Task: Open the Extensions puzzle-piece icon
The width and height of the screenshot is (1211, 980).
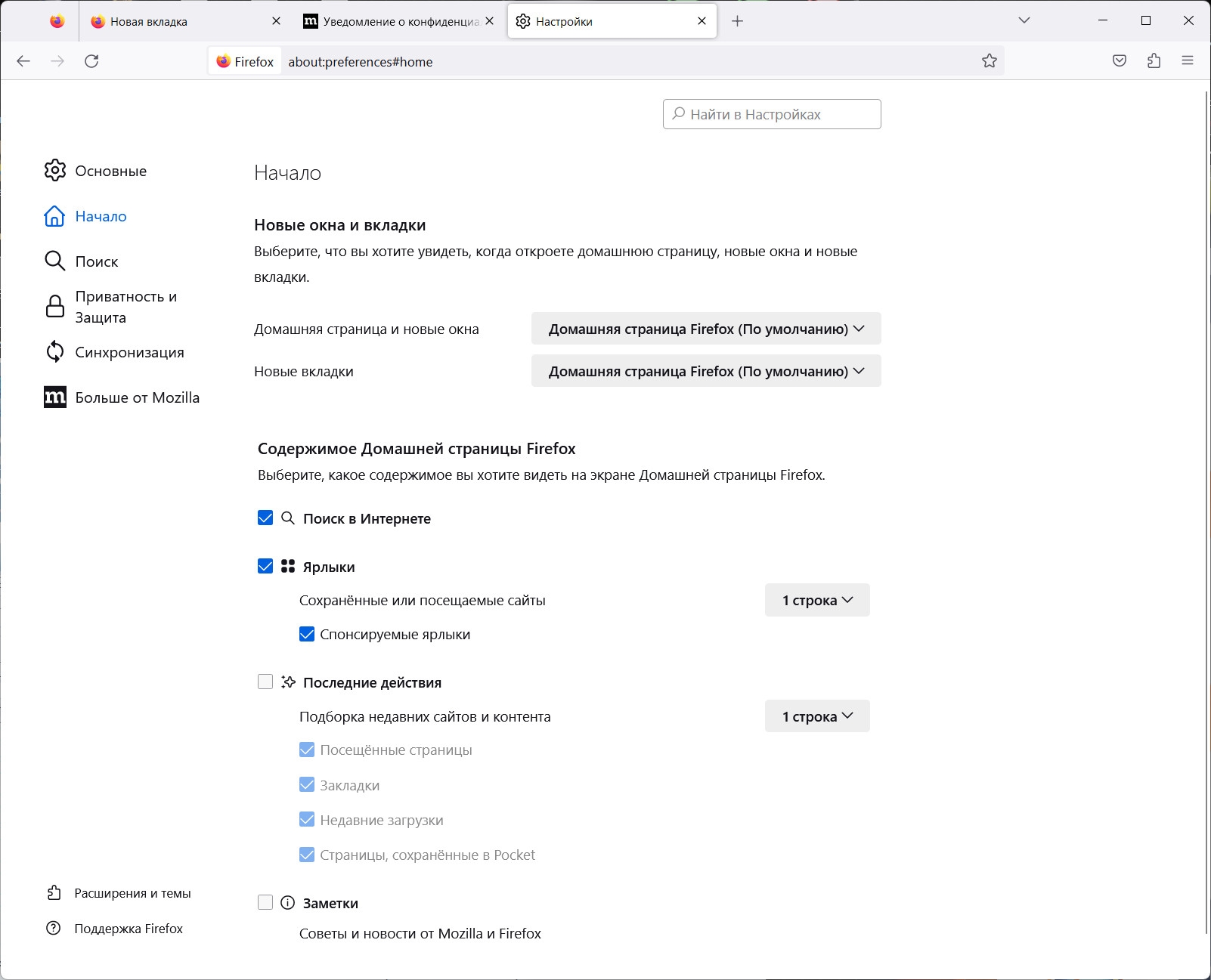Action: pos(1154,61)
